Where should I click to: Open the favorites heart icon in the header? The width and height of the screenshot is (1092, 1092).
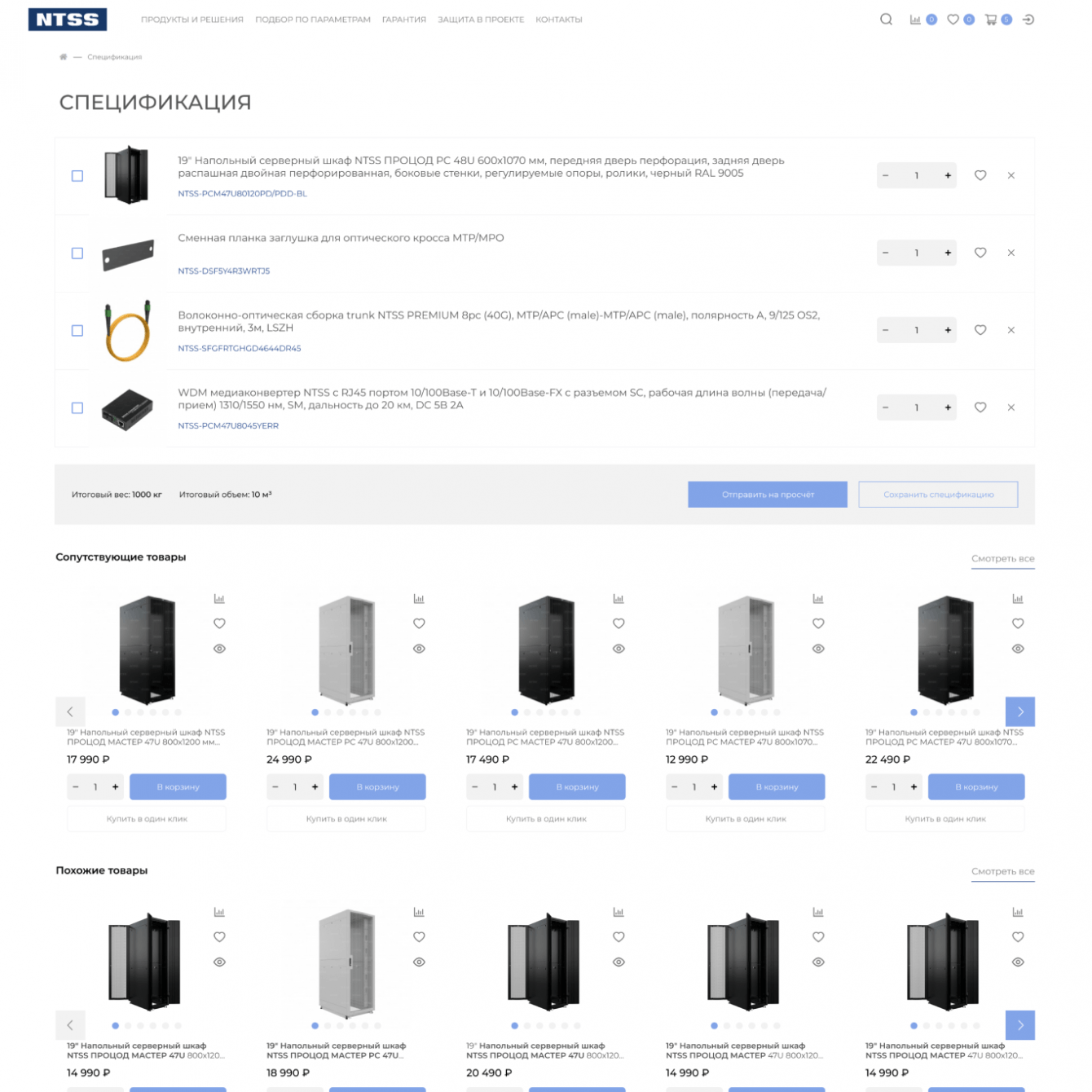(x=953, y=20)
